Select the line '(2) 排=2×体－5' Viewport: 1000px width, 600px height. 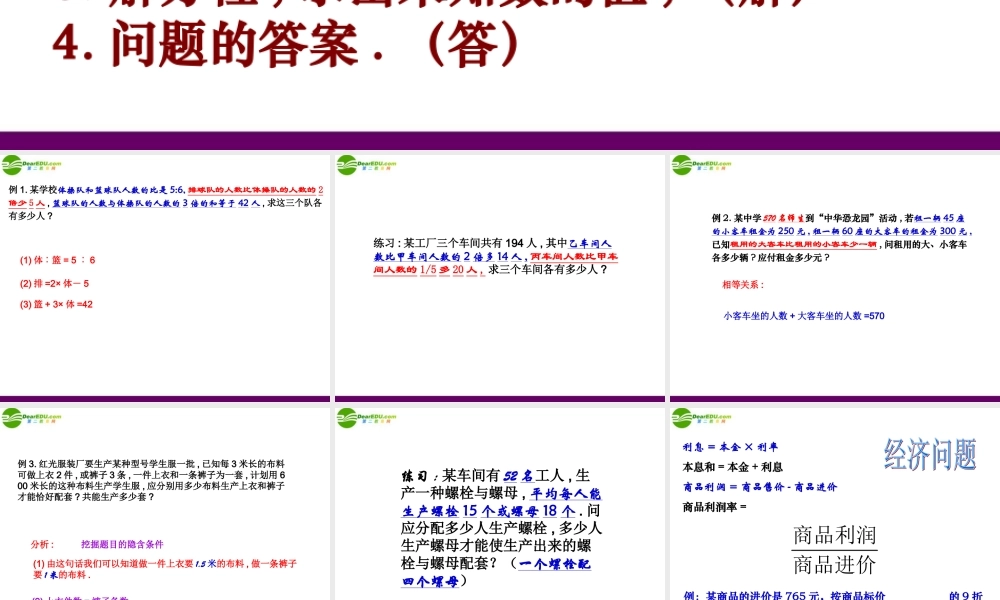tap(54, 283)
